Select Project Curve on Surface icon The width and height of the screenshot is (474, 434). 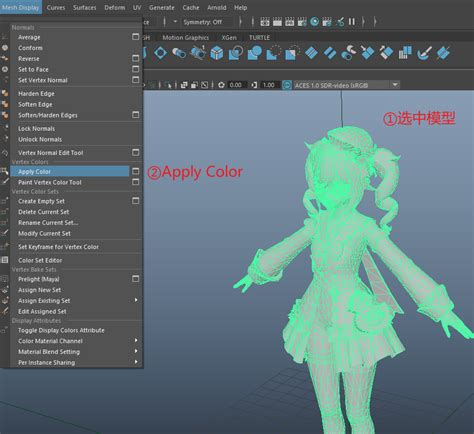tap(236, 53)
